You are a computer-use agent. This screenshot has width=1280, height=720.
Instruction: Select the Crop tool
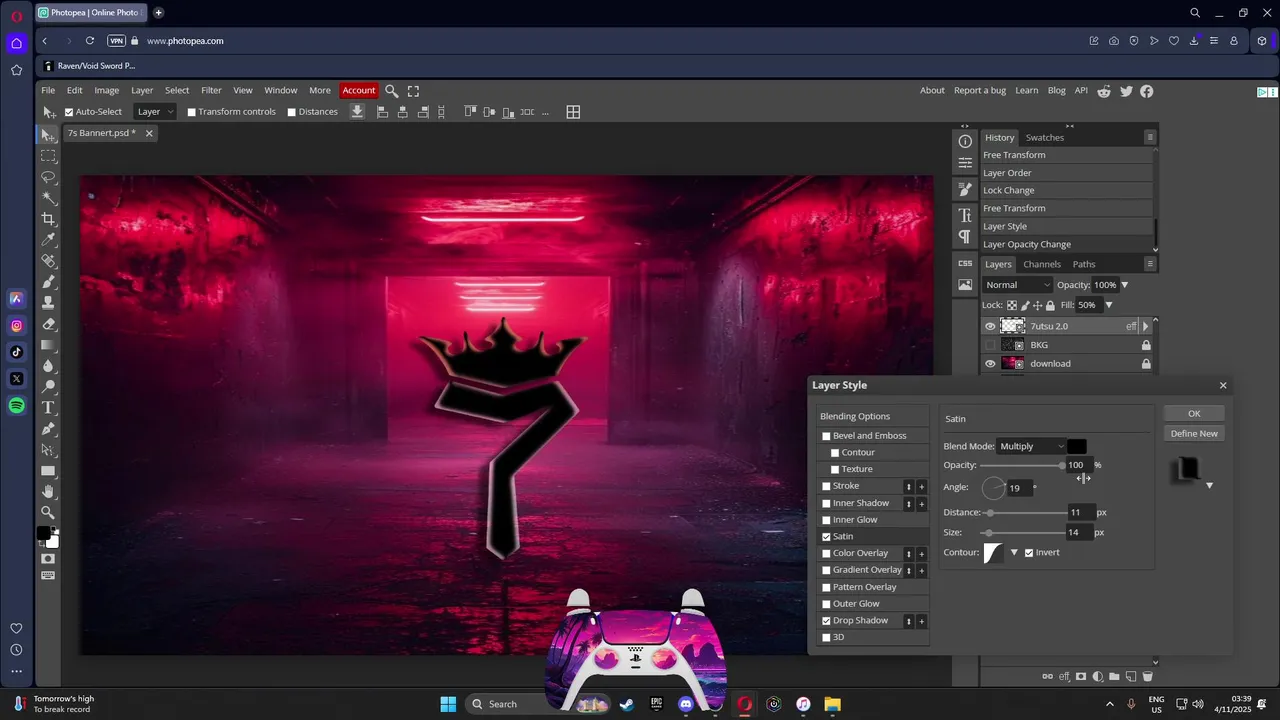coord(48,219)
